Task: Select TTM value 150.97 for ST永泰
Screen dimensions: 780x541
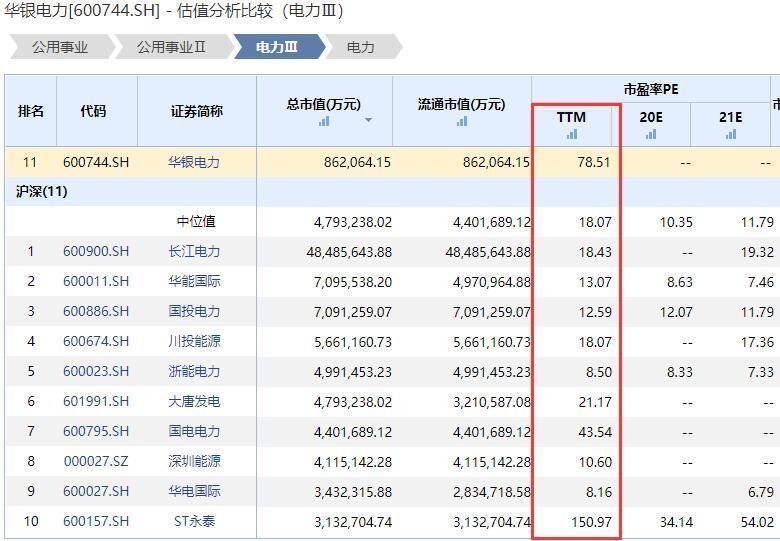Action: (590, 522)
